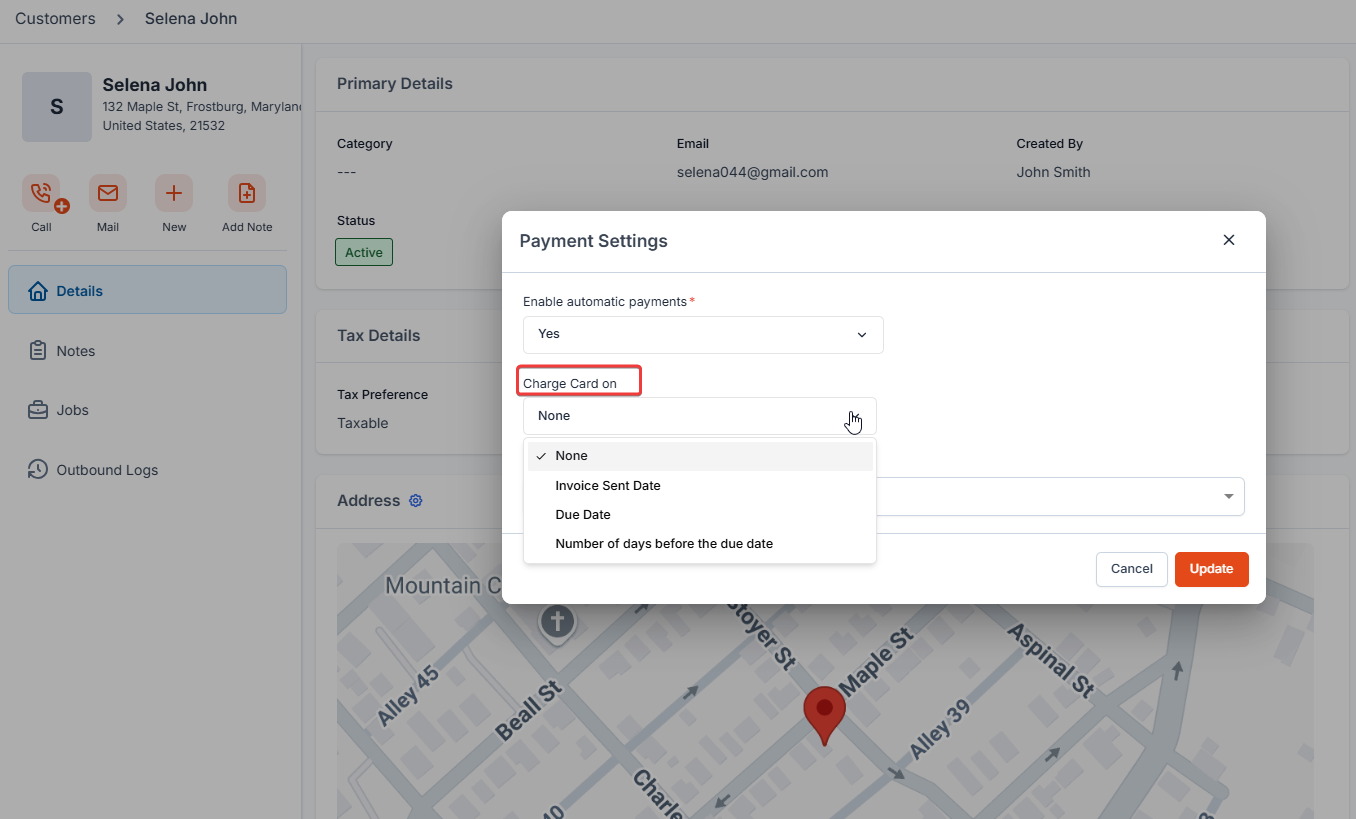Click the Charge Card on dropdown field

coord(700,415)
